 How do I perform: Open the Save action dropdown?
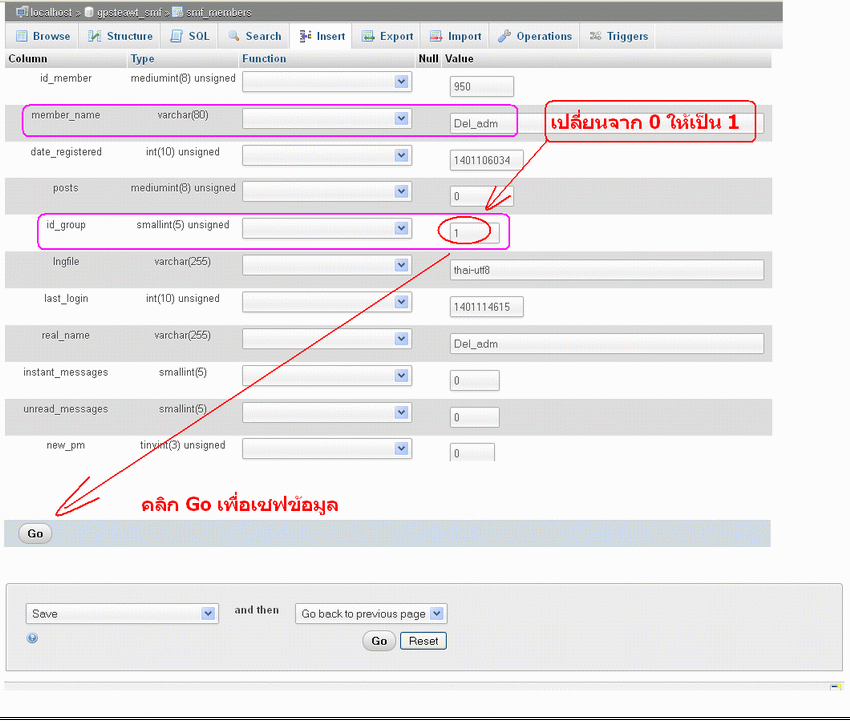[121, 613]
